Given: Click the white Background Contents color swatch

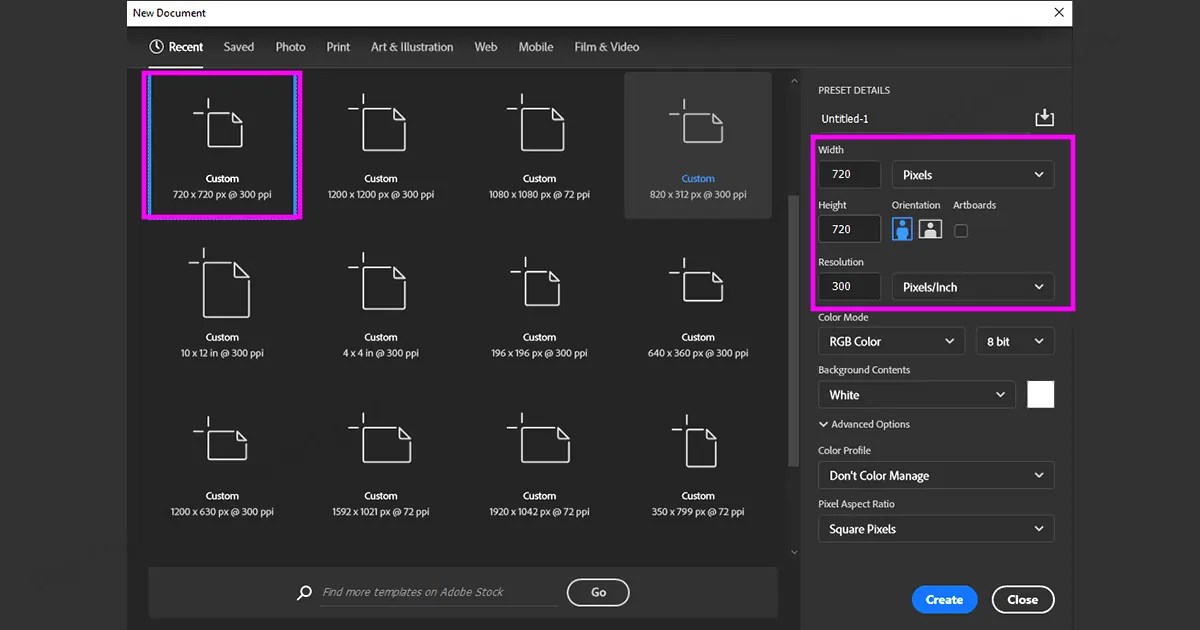Looking at the screenshot, I should click(1040, 394).
